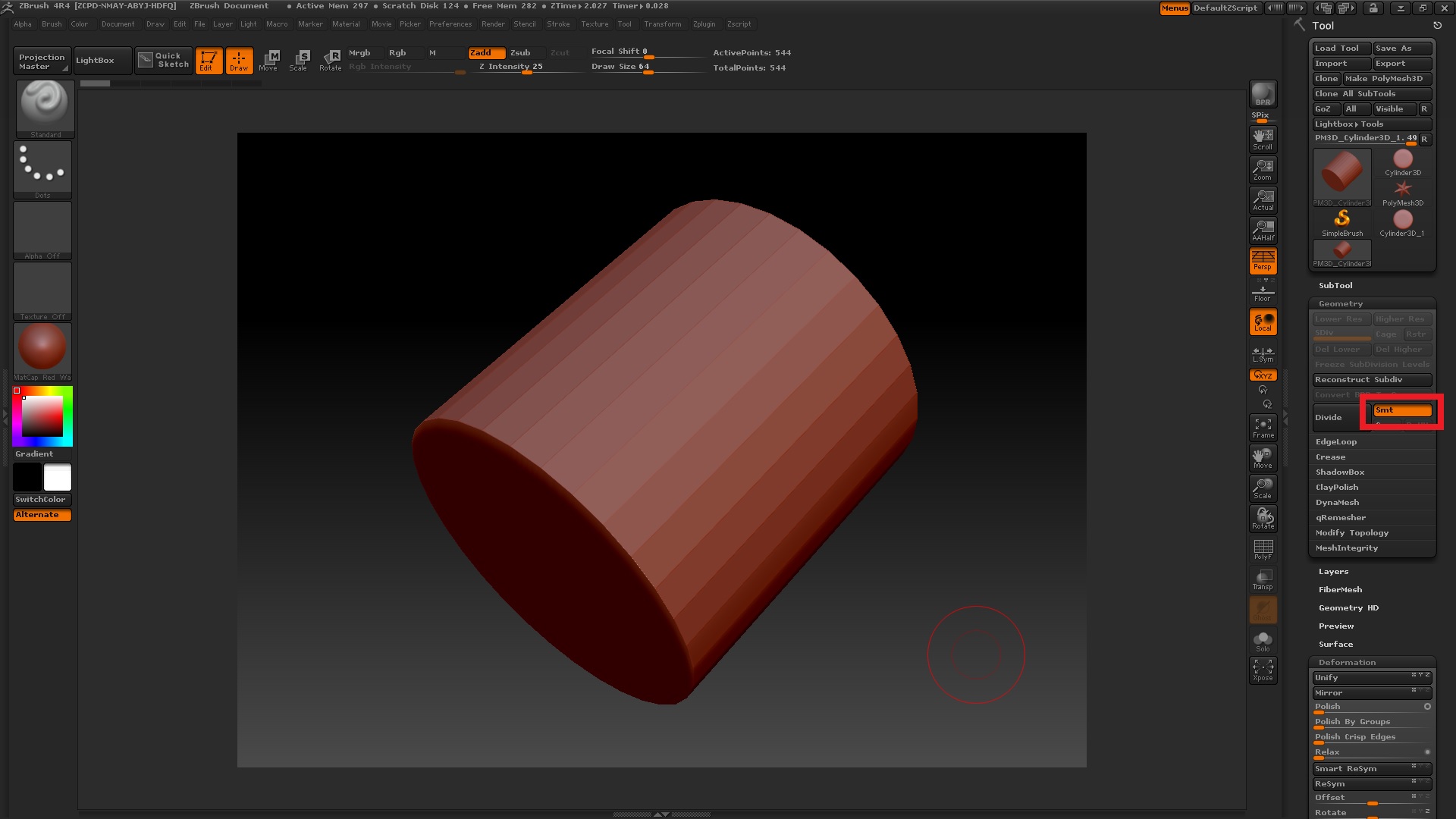Toggle XYZ rotation mode
This screenshot has height=819, width=1456.
tap(1263, 375)
